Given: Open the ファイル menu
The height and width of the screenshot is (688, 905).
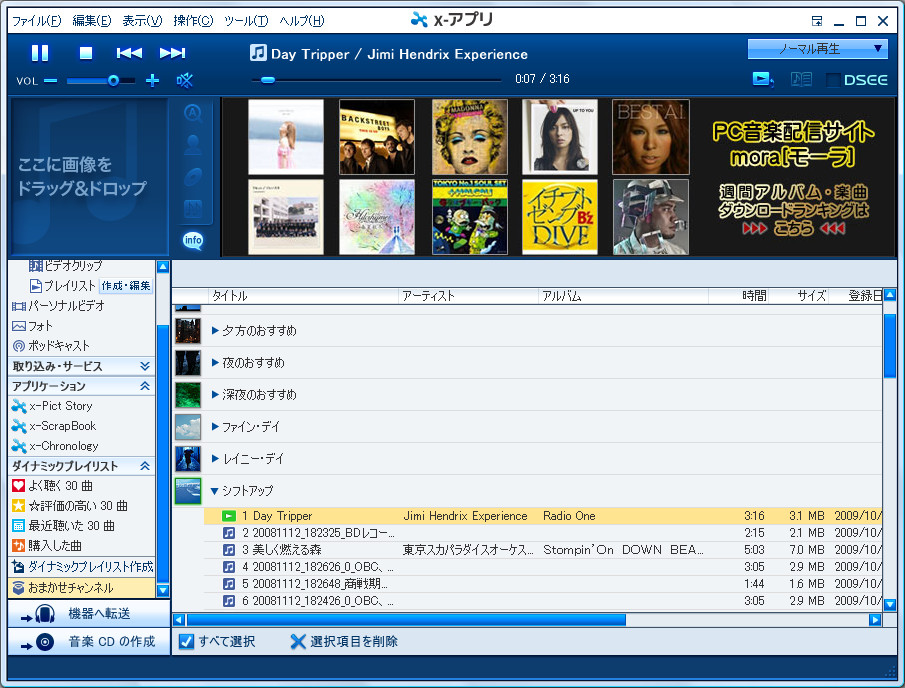Looking at the screenshot, I should coord(36,21).
